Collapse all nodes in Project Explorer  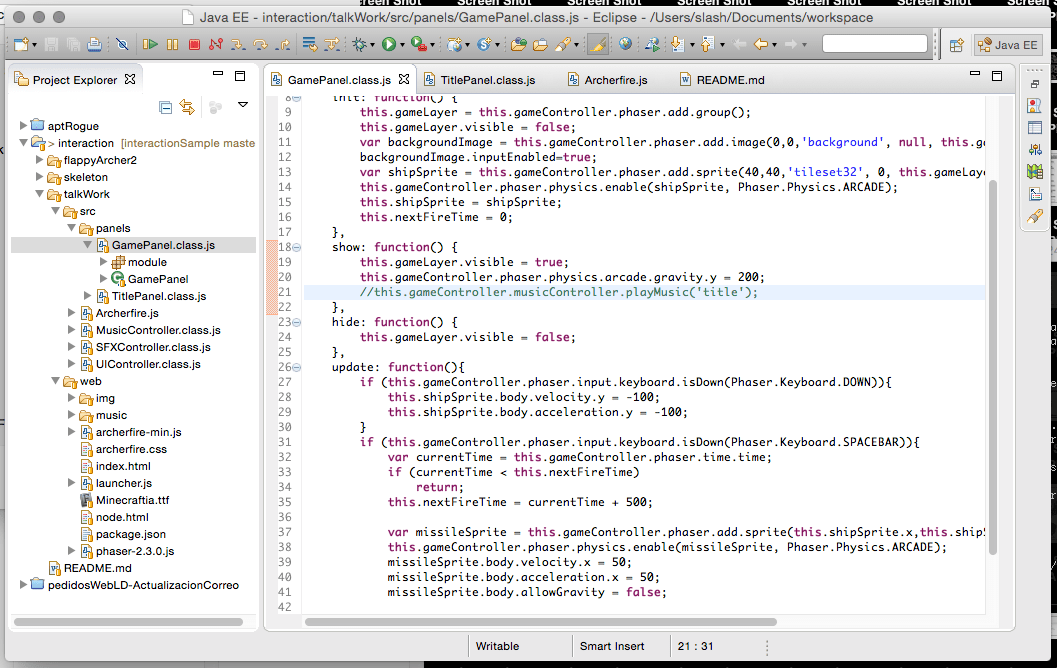pos(166,107)
